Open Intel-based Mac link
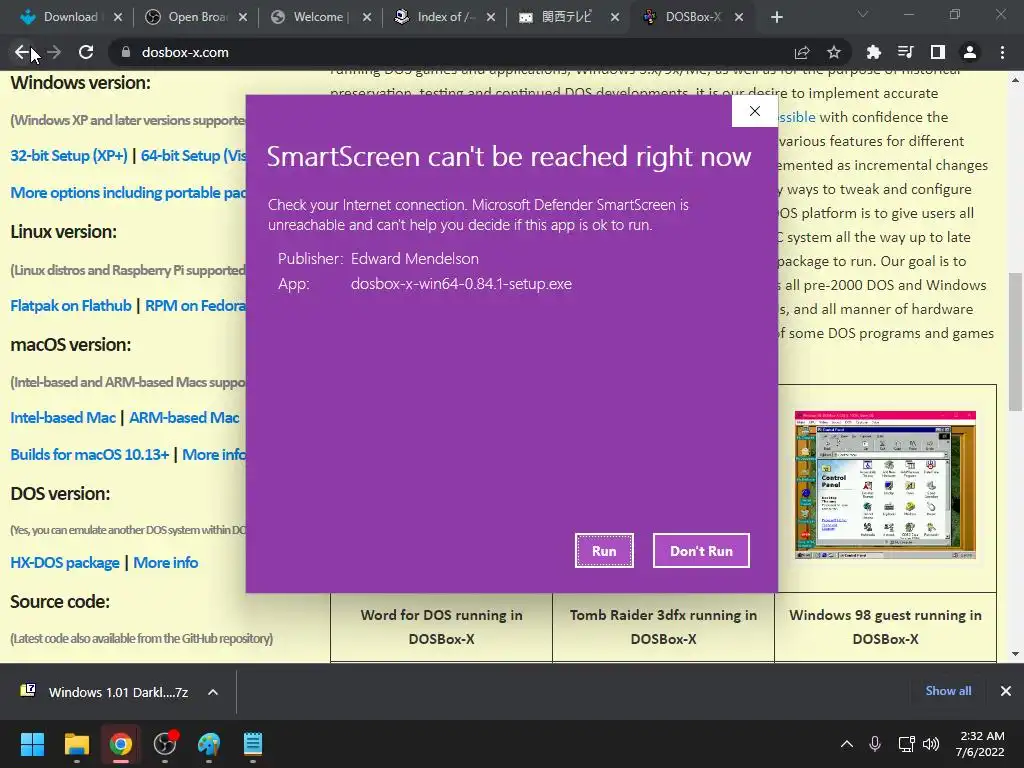Image resolution: width=1024 pixels, height=768 pixels. [x=63, y=417]
